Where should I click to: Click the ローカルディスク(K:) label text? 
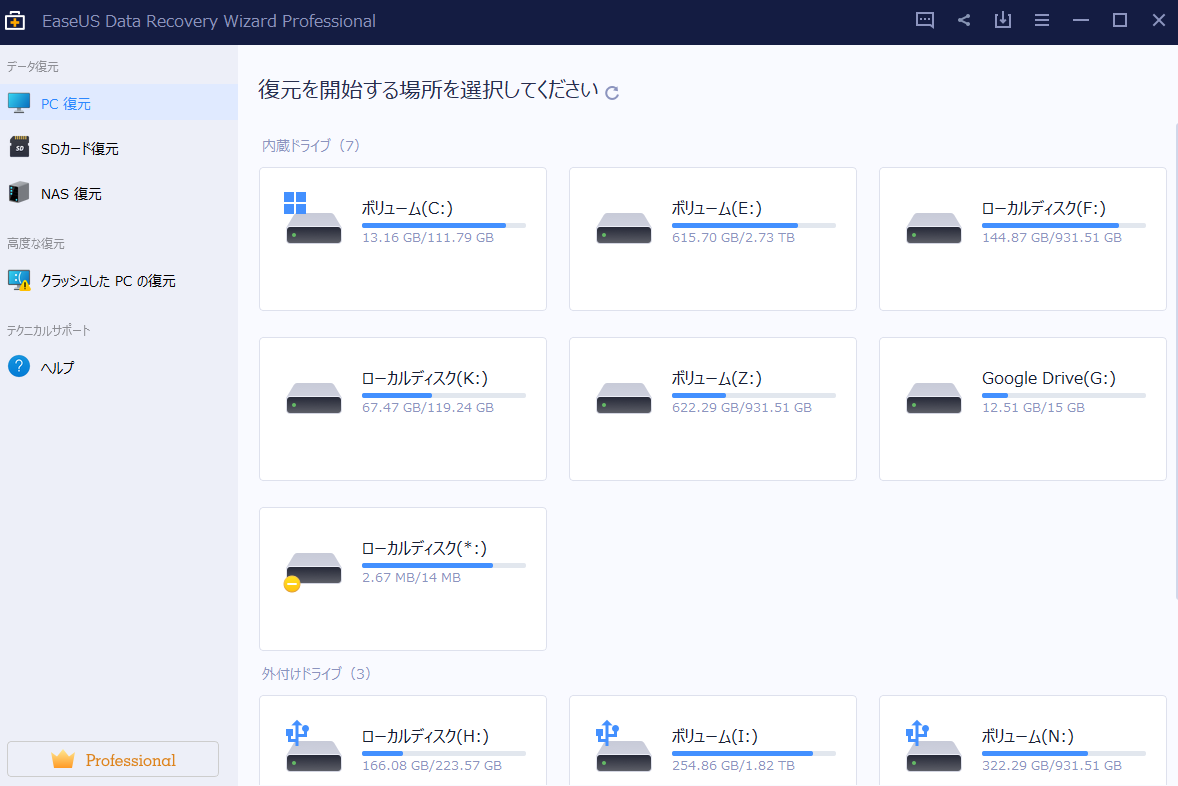[x=424, y=378]
